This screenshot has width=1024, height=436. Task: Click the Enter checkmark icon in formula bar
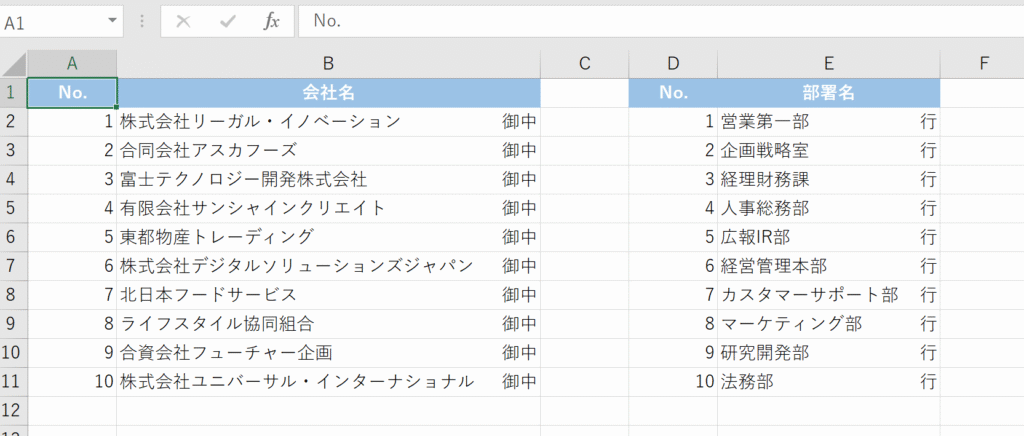(227, 21)
